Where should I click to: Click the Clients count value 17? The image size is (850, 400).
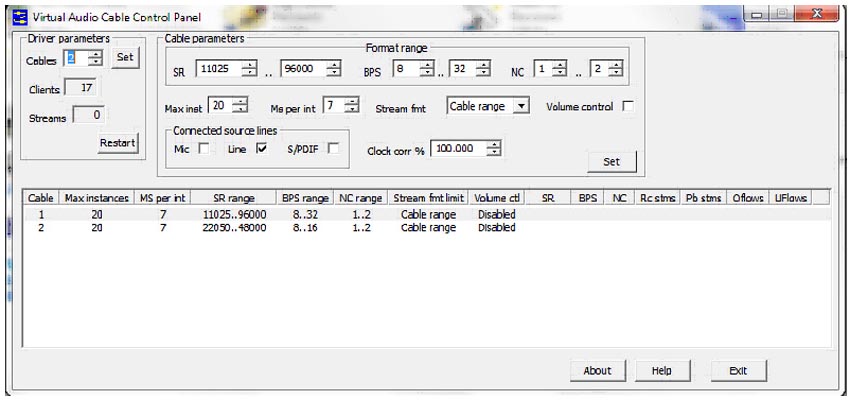pos(82,87)
